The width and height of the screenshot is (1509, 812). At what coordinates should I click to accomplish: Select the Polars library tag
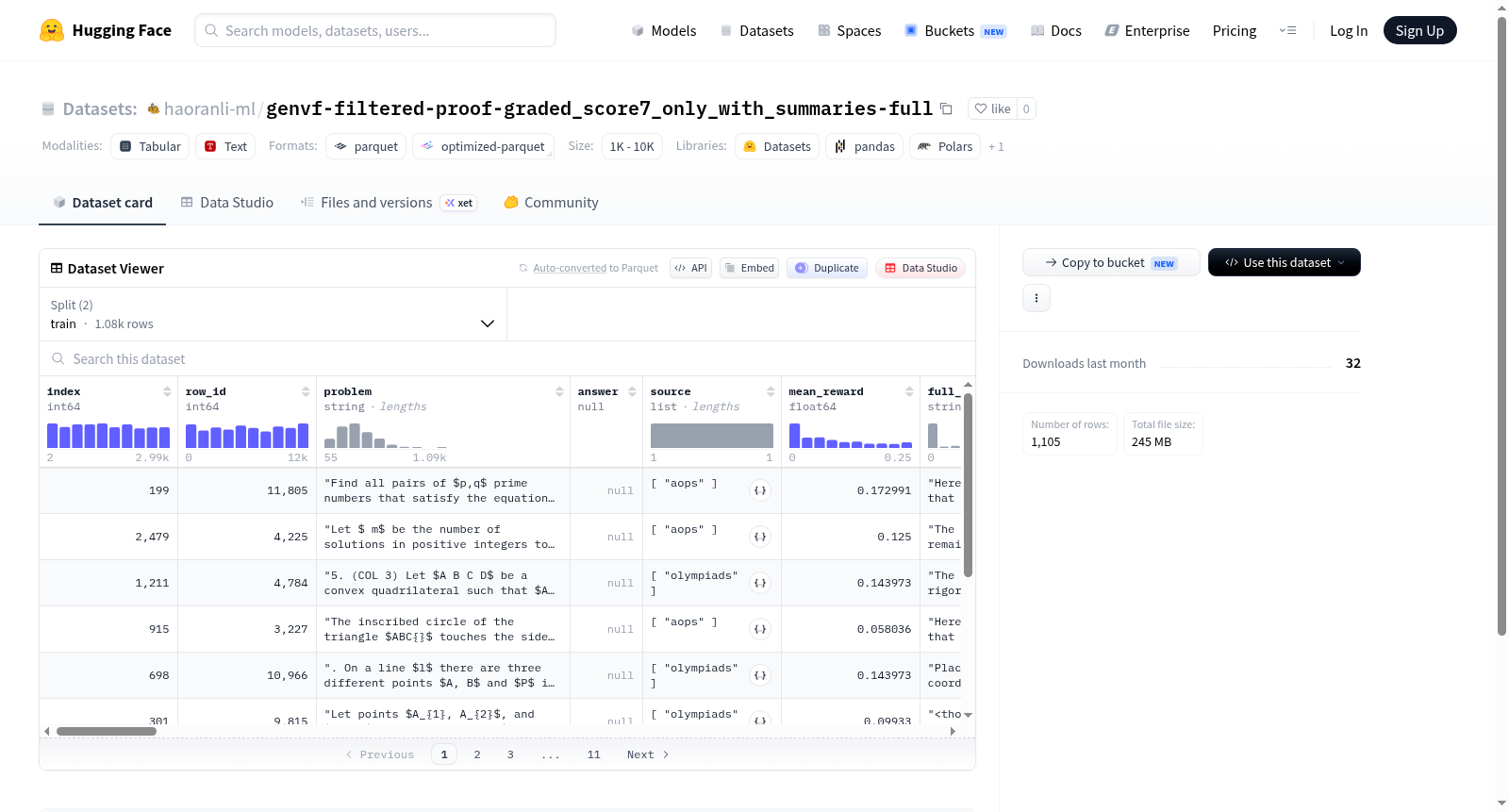(x=945, y=146)
